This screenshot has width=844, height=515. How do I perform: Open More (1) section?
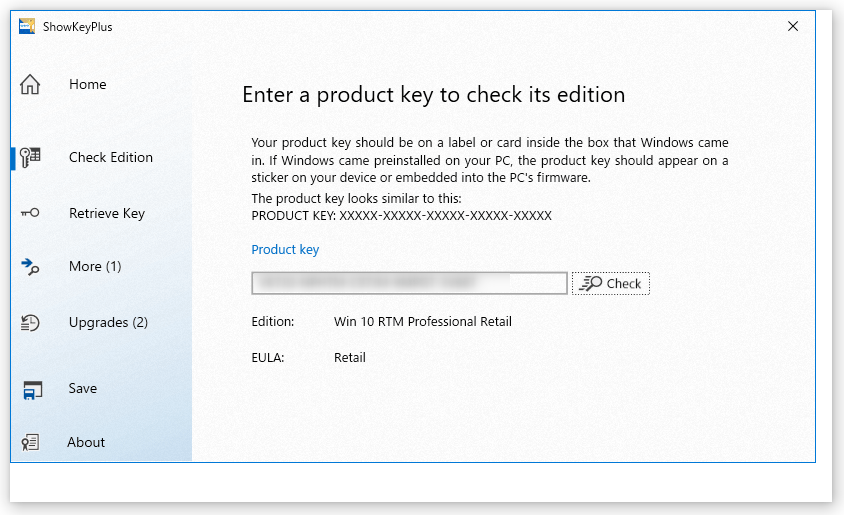click(x=95, y=266)
